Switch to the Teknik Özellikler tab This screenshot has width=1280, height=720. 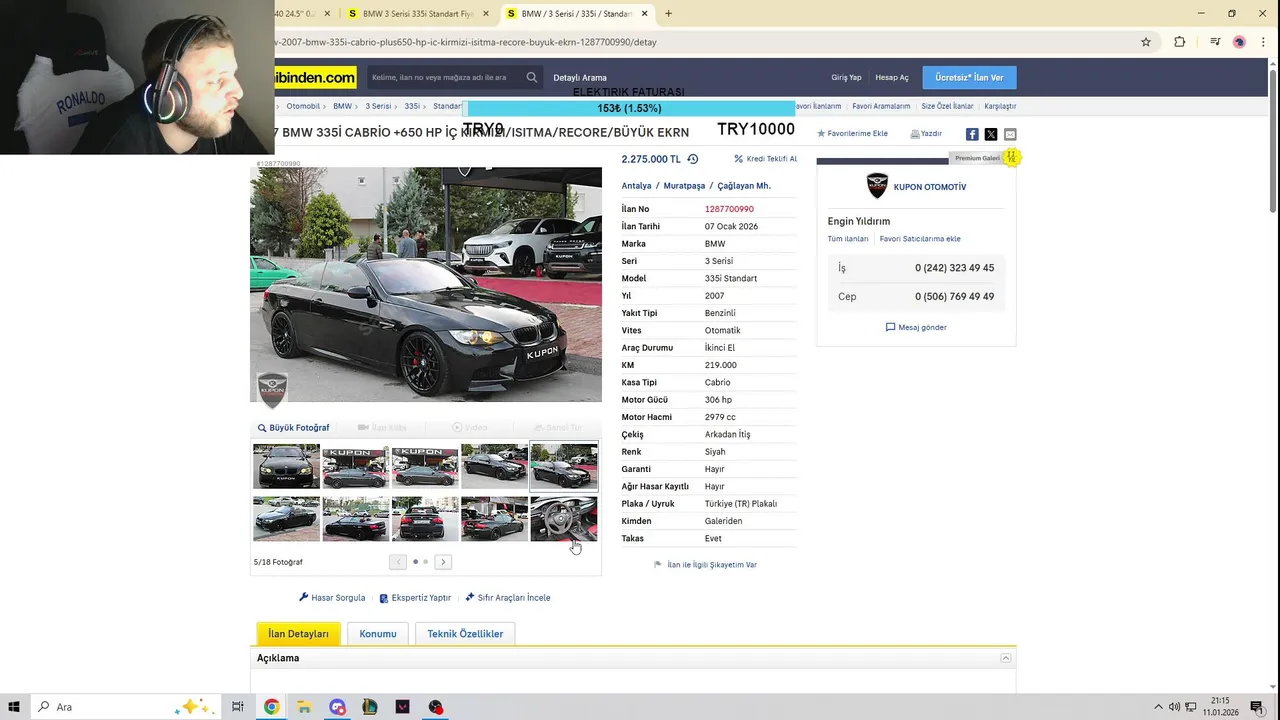(465, 633)
